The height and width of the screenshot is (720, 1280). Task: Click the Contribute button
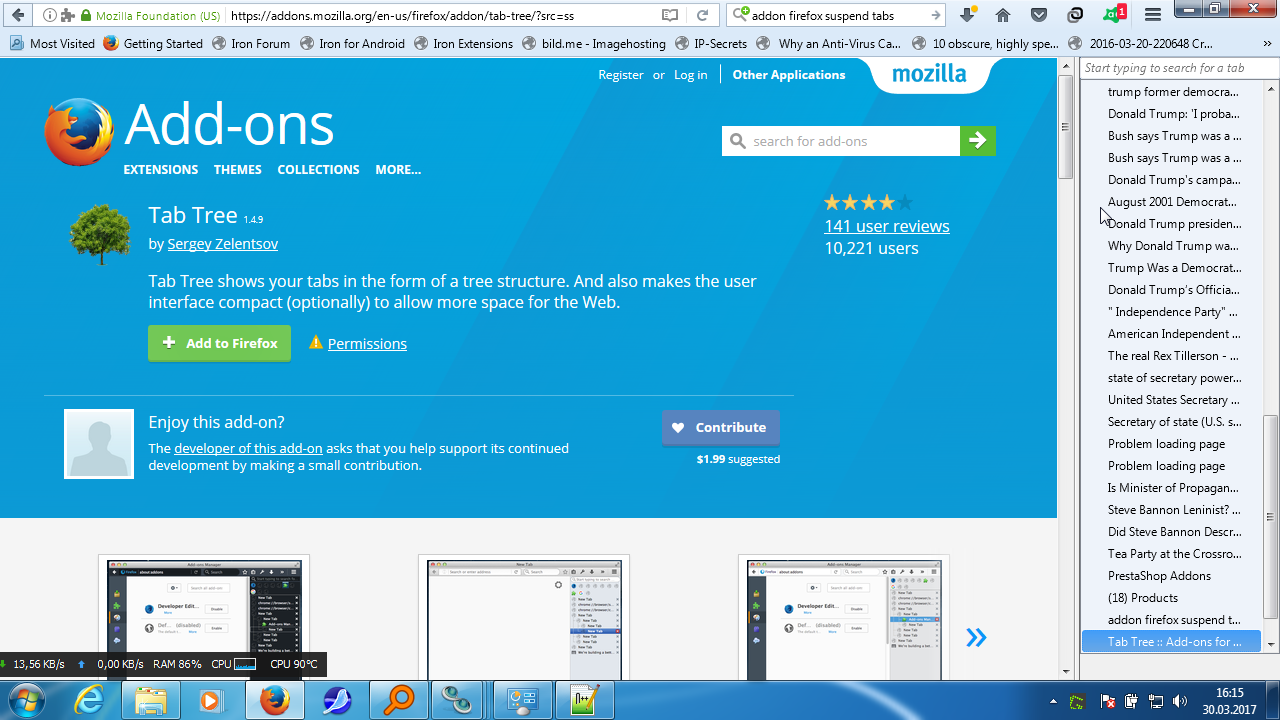pos(720,427)
